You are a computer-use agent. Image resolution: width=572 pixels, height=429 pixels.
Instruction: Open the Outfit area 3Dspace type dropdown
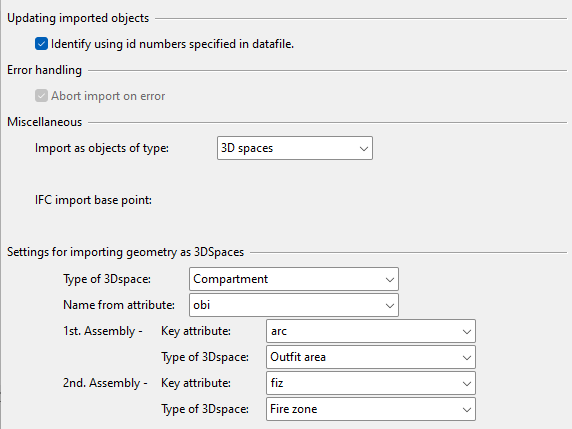click(371, 357)
